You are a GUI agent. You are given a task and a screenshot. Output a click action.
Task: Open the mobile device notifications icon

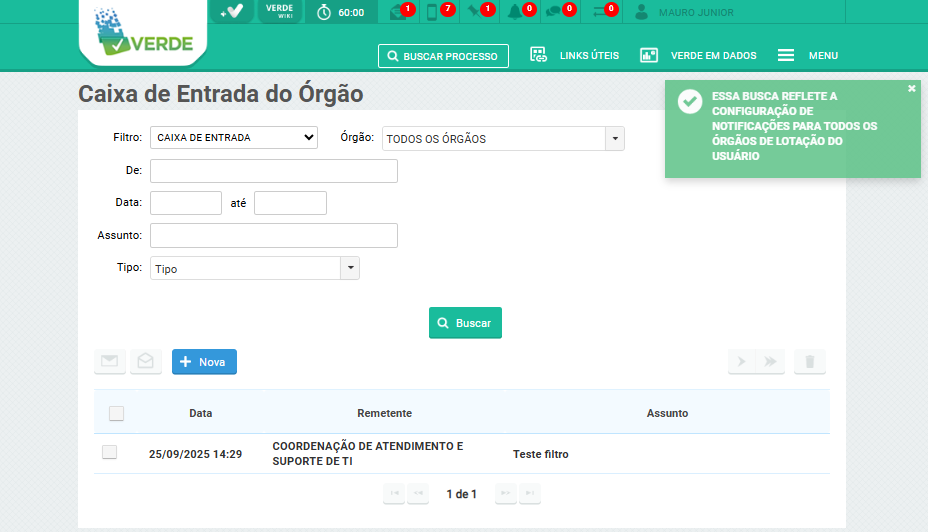tap(434, 12)
